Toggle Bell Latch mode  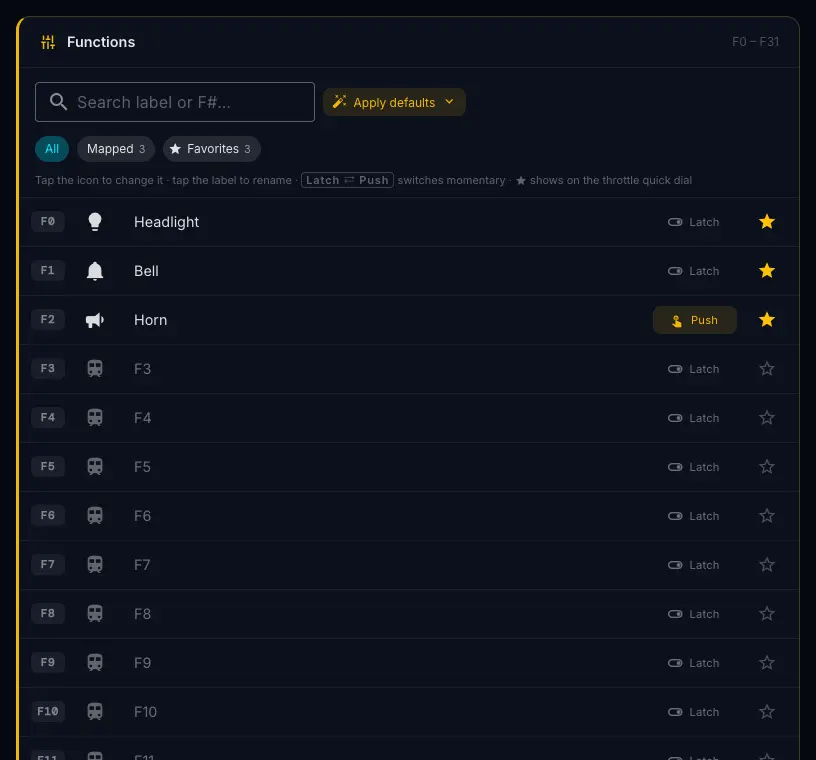tap(694, 271)
